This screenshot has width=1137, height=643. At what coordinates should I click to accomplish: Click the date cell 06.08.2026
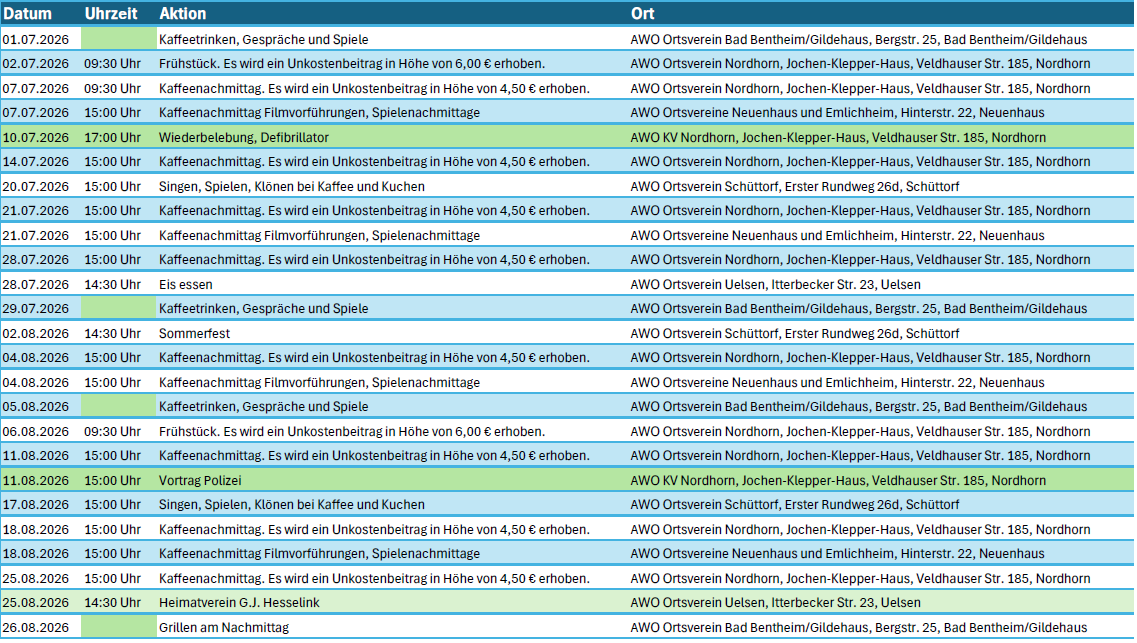(x=36, y=431)
